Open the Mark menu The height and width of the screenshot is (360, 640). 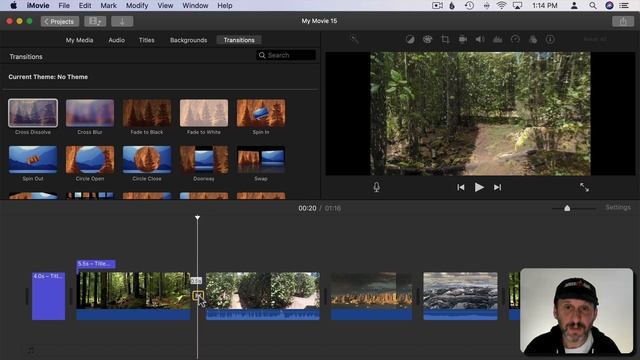point(109,6)
